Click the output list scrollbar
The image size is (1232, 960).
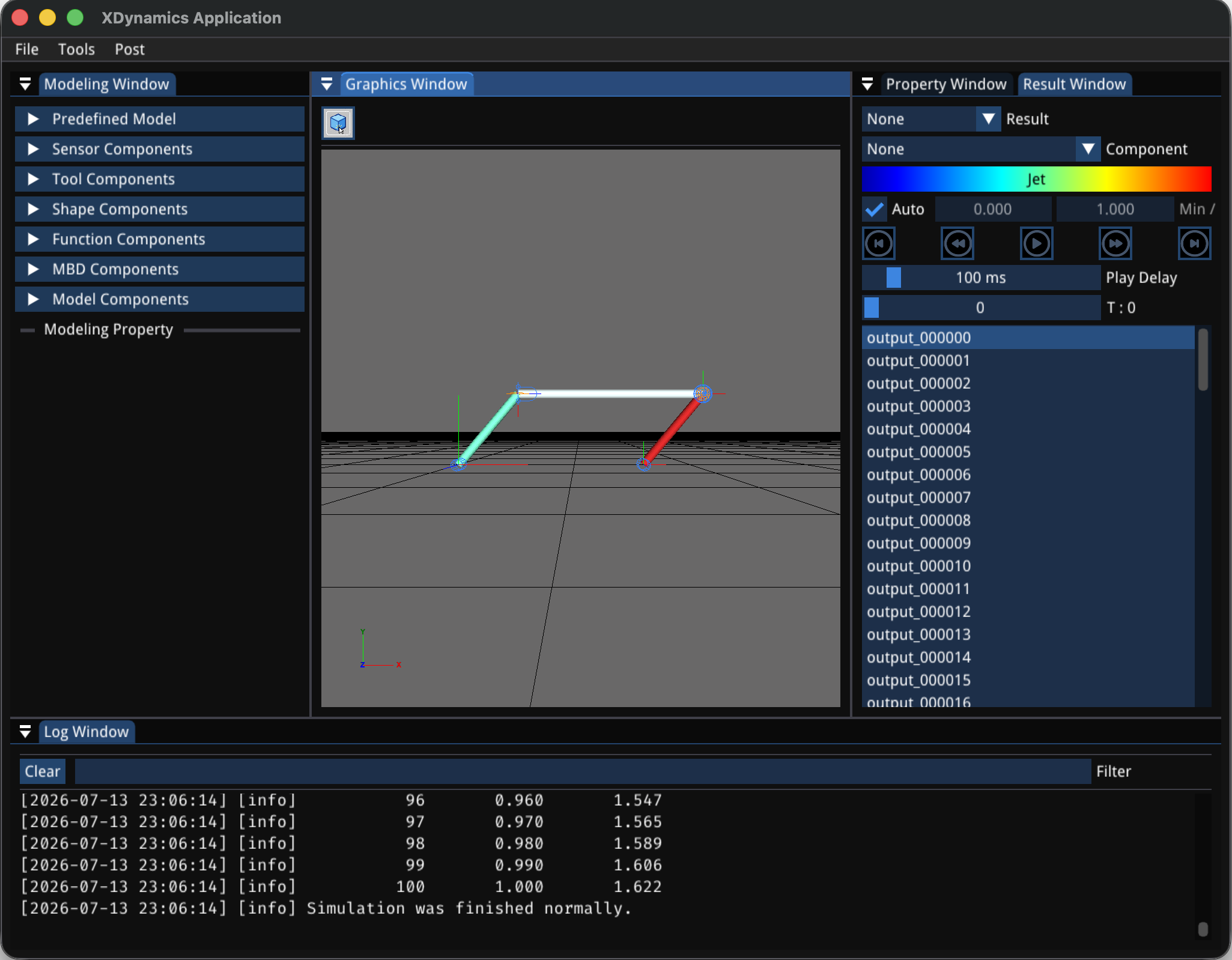[1203, 359]
